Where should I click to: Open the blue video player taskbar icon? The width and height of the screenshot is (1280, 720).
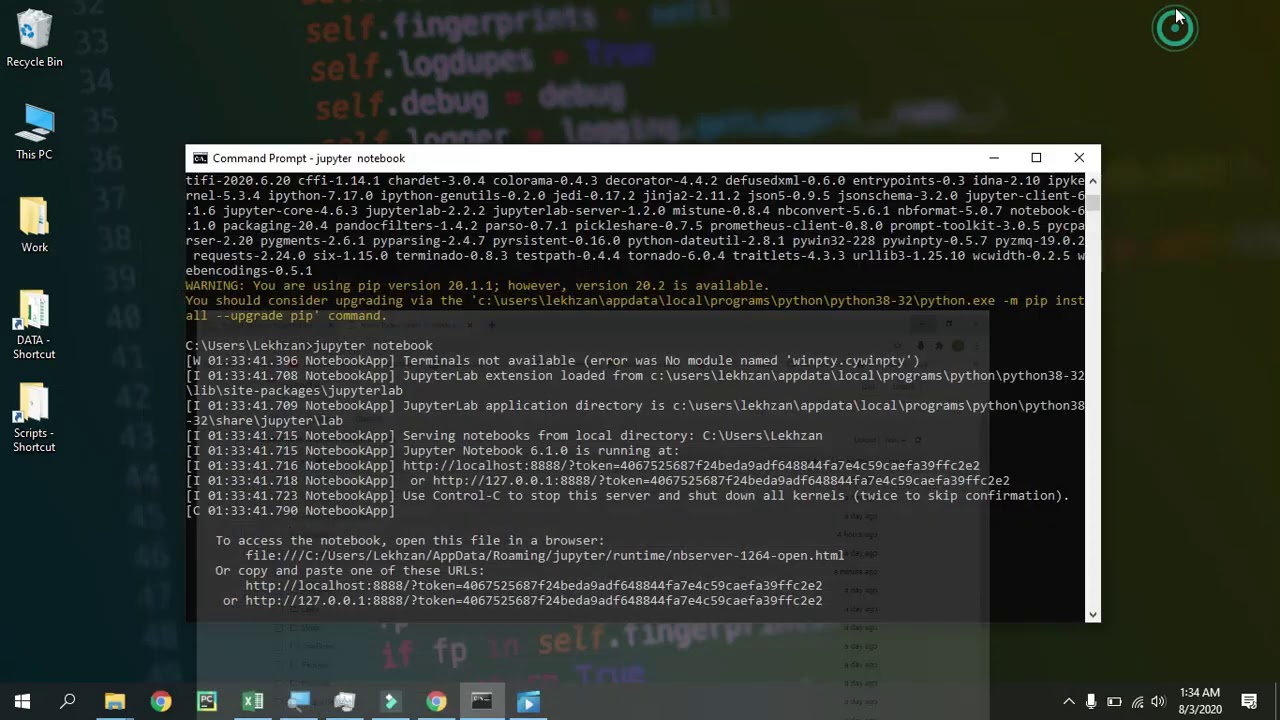point(528,702)
